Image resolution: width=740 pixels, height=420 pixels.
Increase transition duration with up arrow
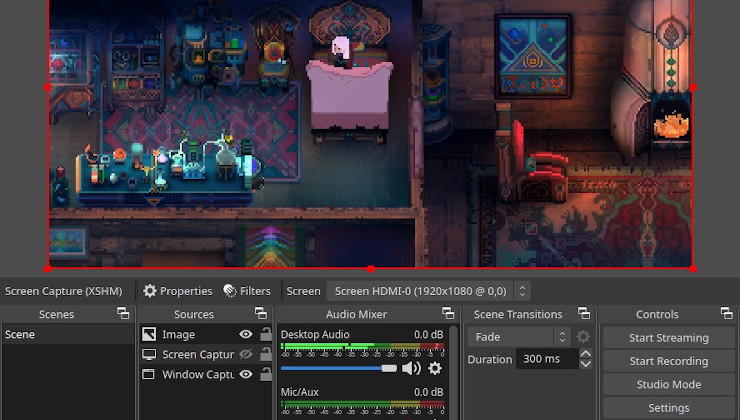click(x=586, y=354)
